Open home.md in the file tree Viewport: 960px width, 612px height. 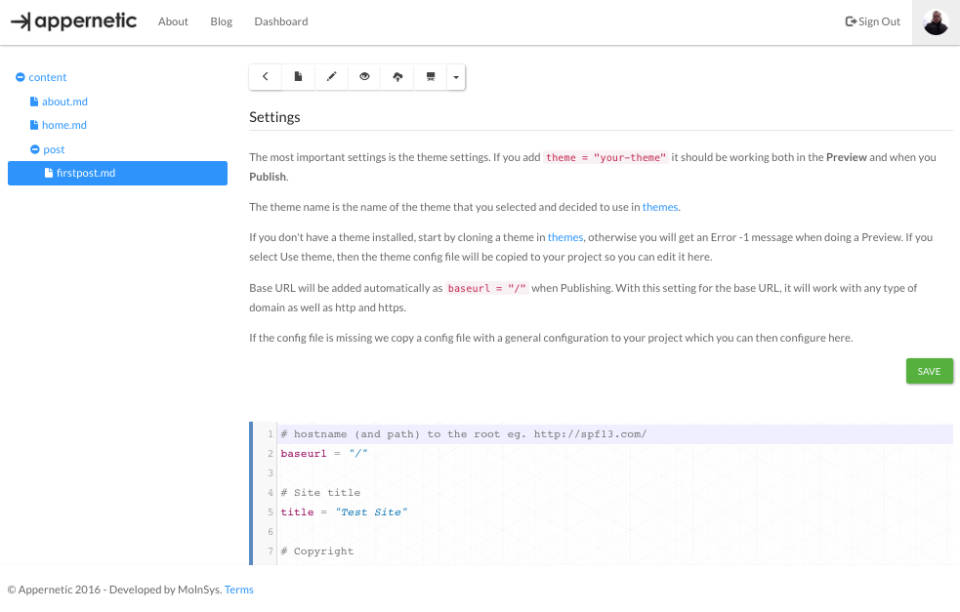pos(64,126)
